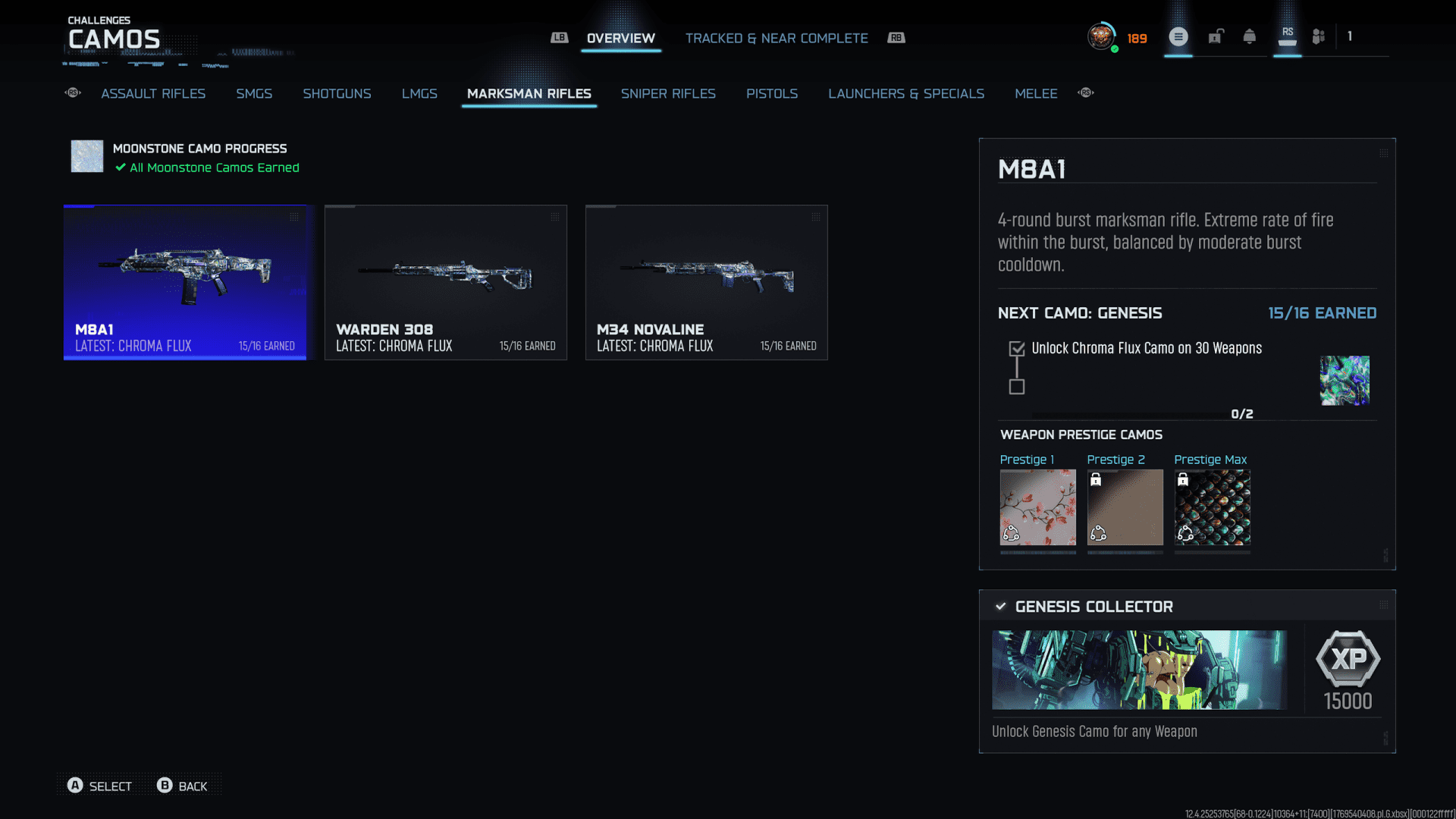The image size is (1456, 819).
Task: Click the Genesis Collector checkmark
Action: [1001, 607]
